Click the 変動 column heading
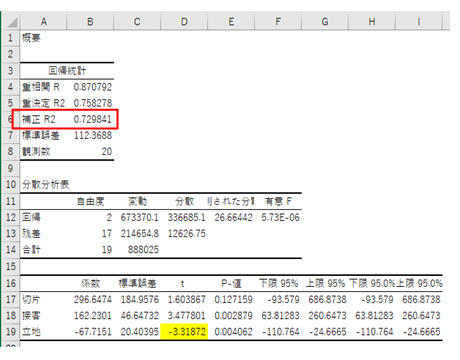 coord(137,201)
